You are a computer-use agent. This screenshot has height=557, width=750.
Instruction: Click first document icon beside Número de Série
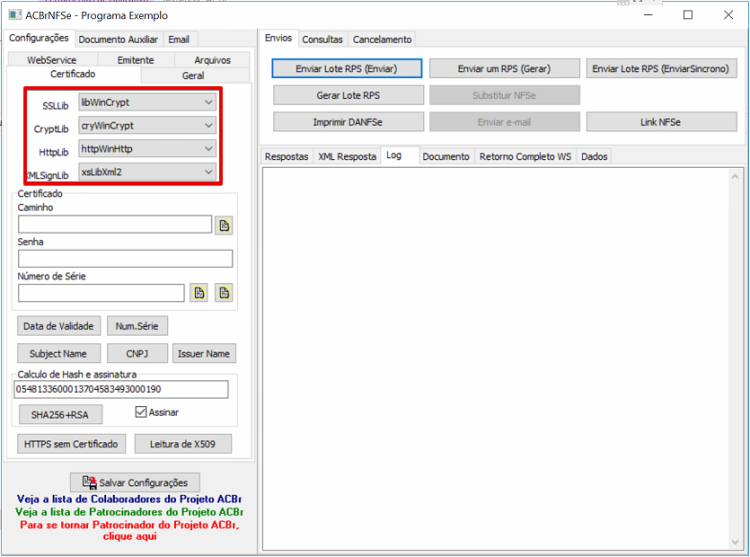click(x=199, y=293)
